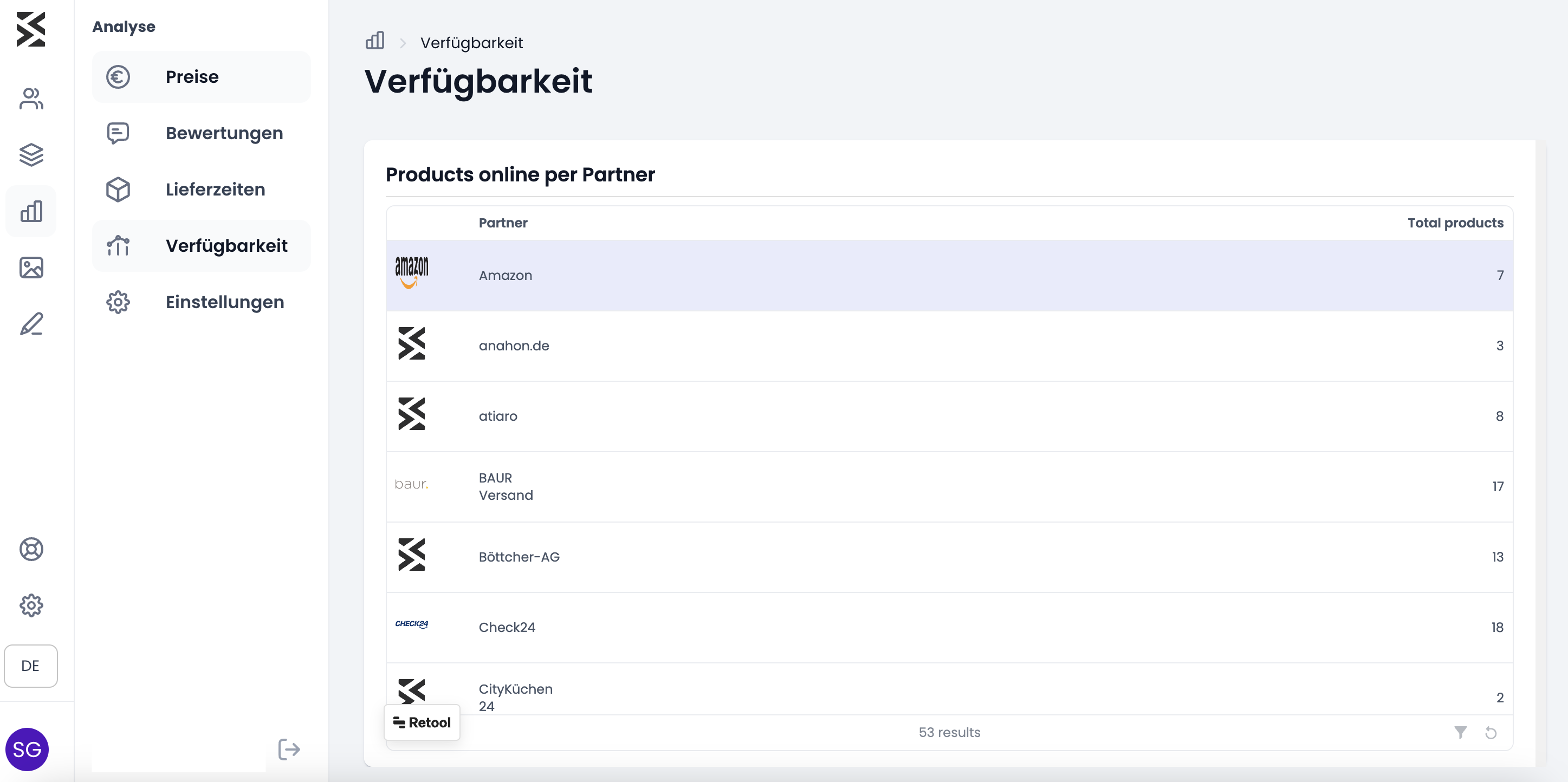Click the company logo in the sidebar's upper corner
The width and height of the screenshot is (1568, 782).
click(x=31, y=29)
